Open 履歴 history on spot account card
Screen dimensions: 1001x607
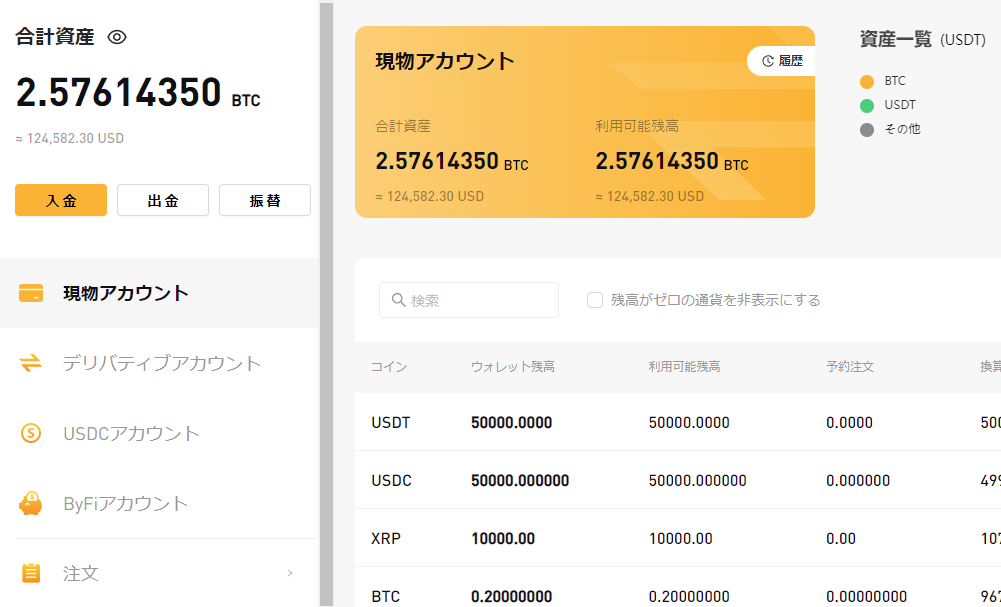tap(781, 61)
